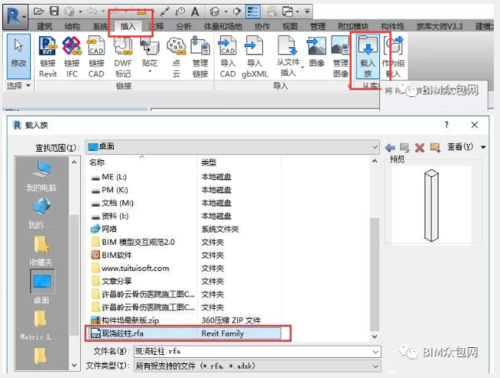Expand the 文件类型 filter dropdown
The image size is (500, 378).
point(376,366)
